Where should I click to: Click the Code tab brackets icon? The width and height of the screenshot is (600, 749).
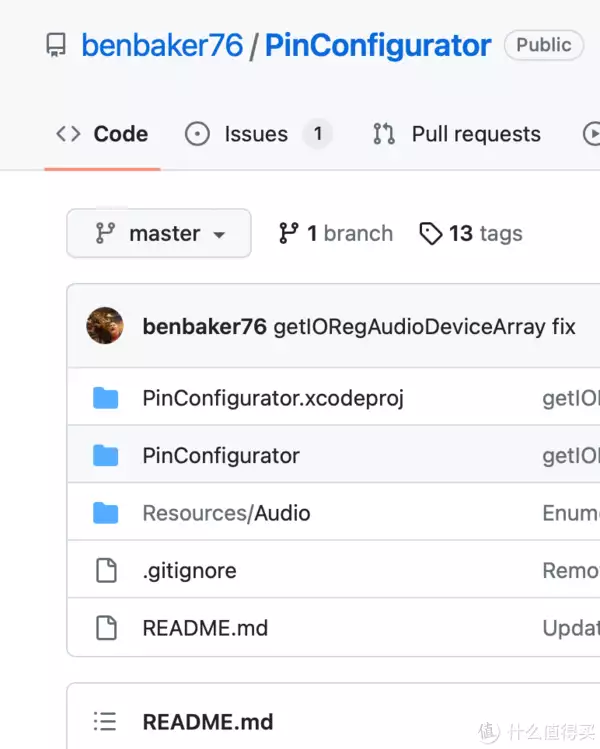[x=68, y=134]
